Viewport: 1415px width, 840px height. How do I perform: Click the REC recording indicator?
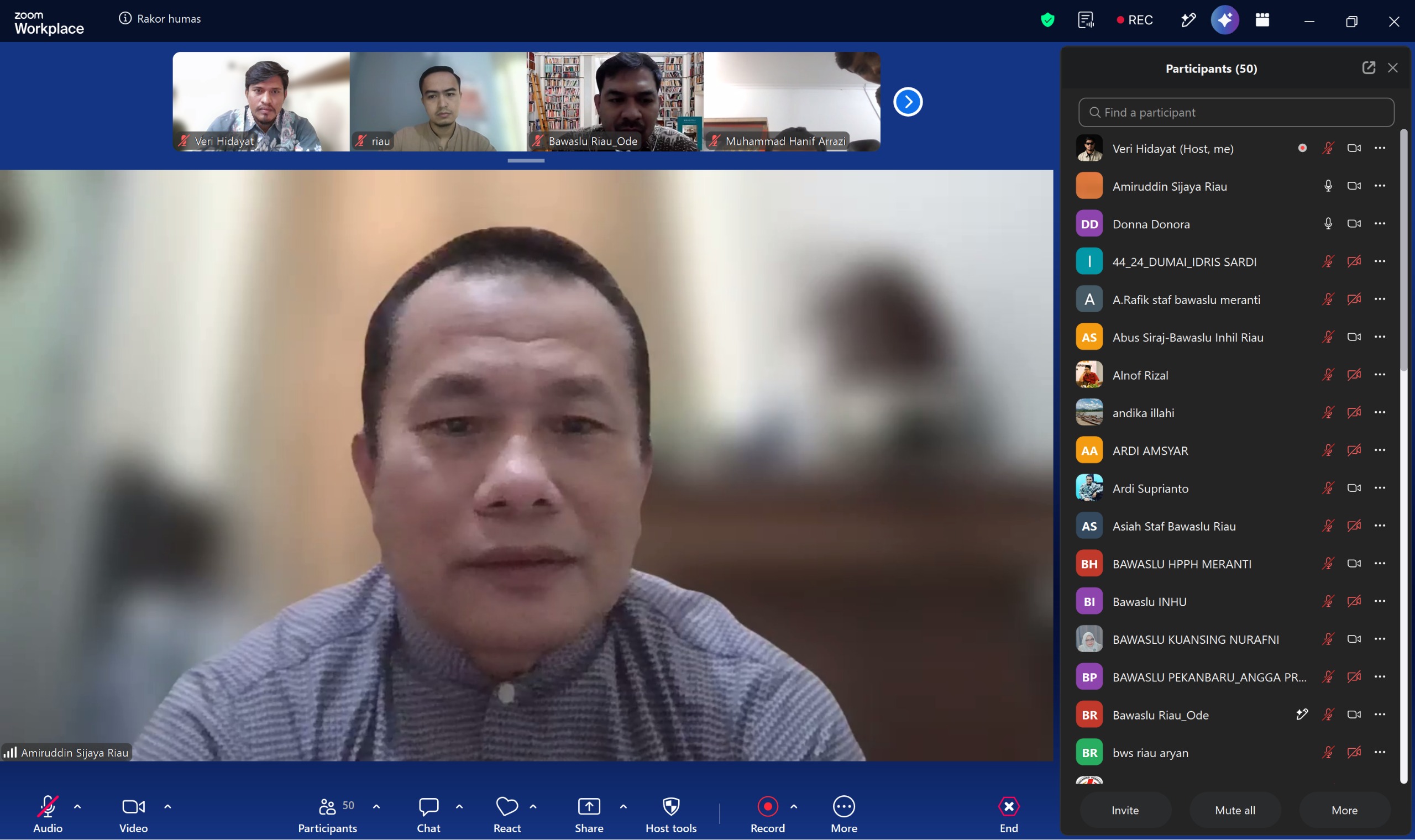pyautogui.click(x=1134, y=20)
